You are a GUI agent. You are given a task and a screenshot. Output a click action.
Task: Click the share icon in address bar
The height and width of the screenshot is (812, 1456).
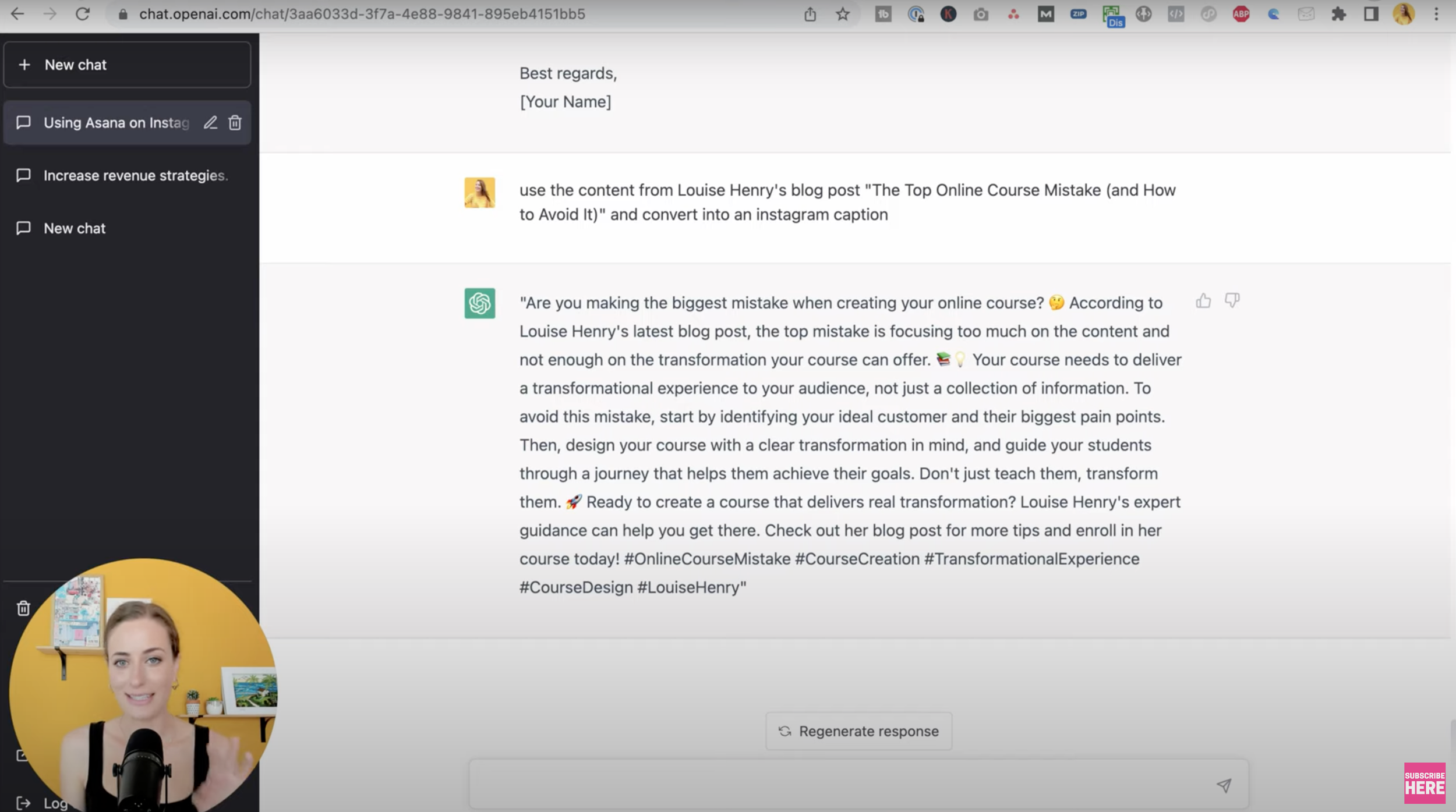pyautogui.click(x=810, y=14)
